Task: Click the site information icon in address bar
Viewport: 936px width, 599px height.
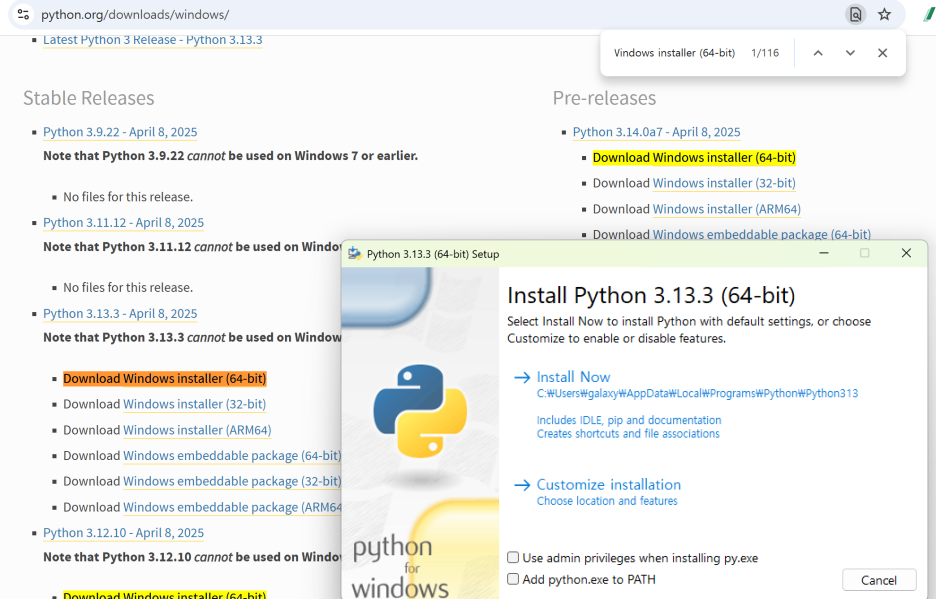Action: tap(23, 14)
